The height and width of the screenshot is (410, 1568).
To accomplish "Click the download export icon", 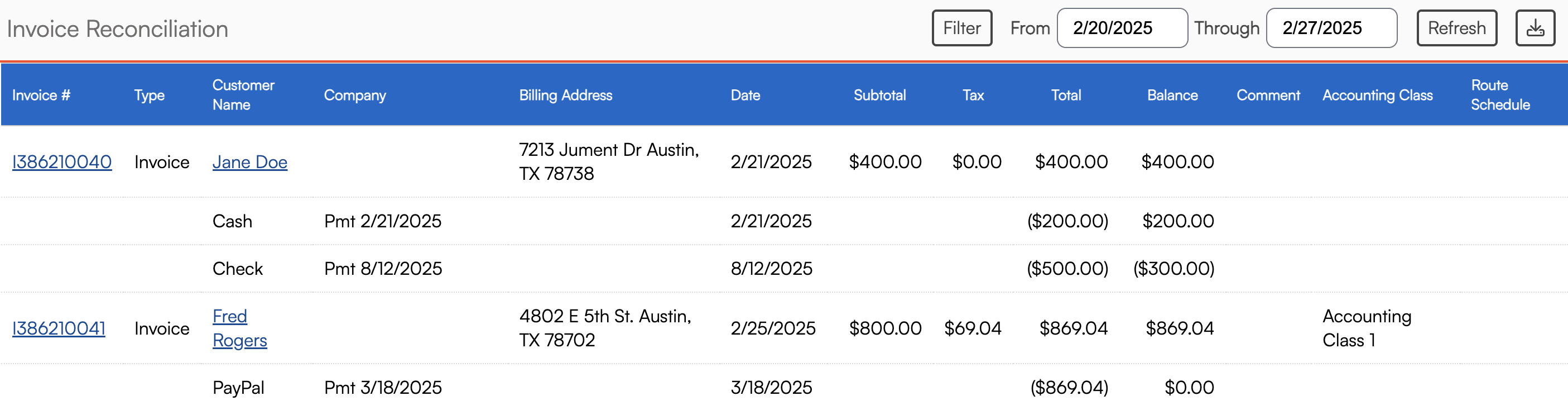I will click(x=1535, y=28).
